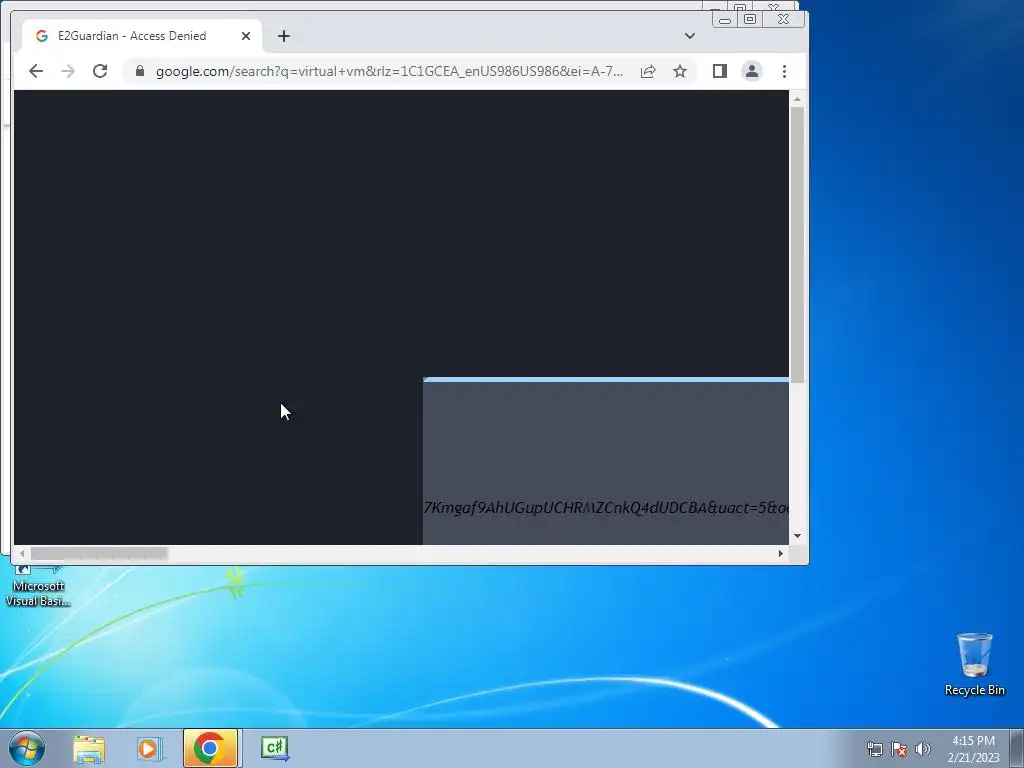The width and height of the screenshot is (1024, 768).
Task: Share this page using the share icon
Action: [648, 71]
